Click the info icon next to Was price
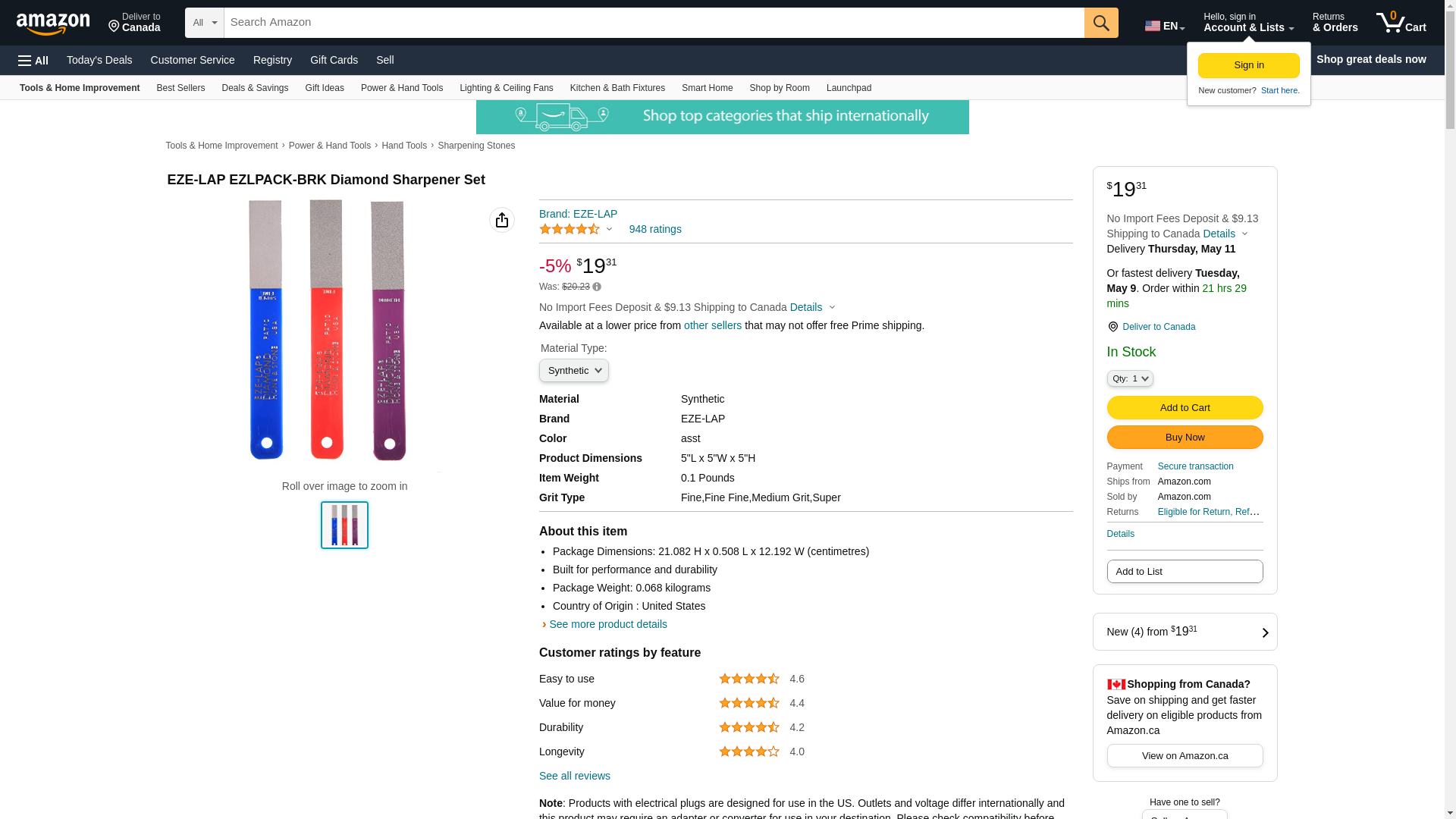The height and width of the screenshot is (819, 1456). click(597, 287)
